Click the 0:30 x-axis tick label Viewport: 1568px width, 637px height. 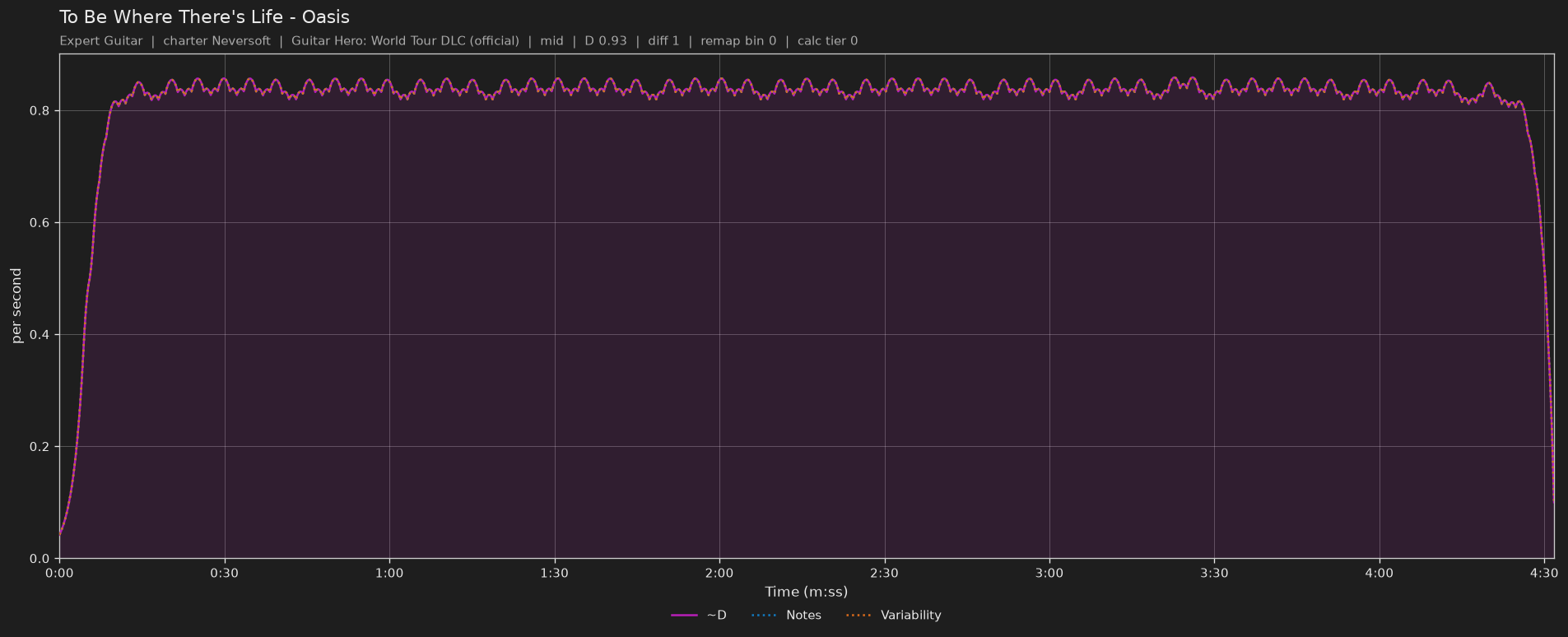point(224,573)
